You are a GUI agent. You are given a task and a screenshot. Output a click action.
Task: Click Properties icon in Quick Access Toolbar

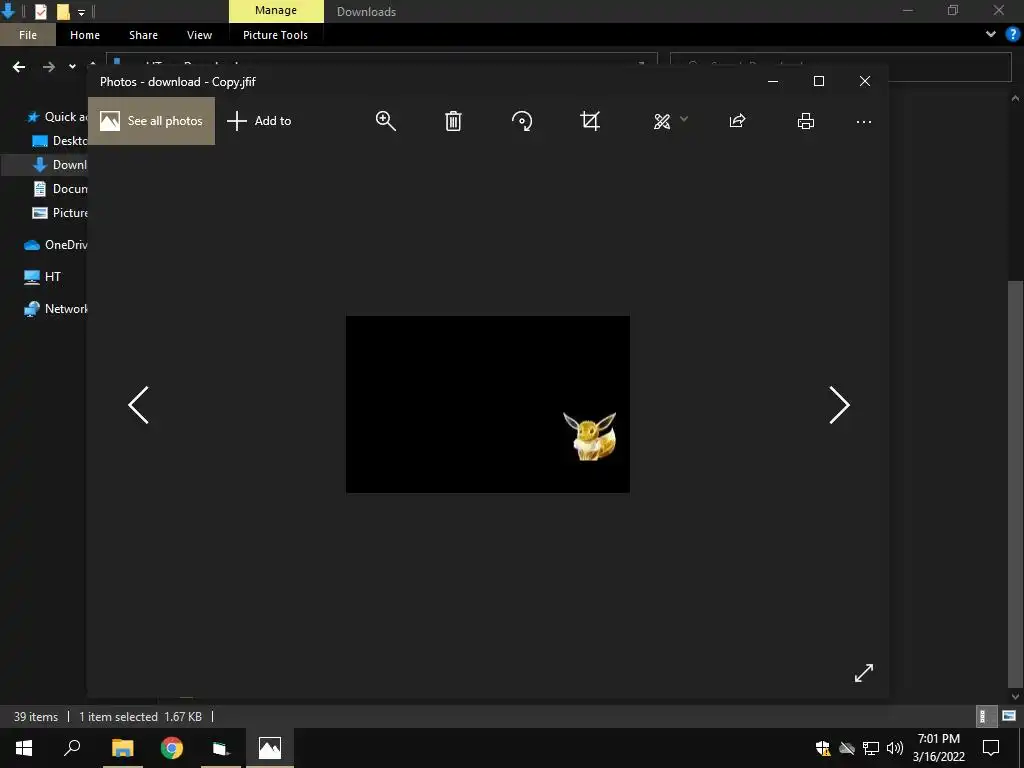point(40,11)
